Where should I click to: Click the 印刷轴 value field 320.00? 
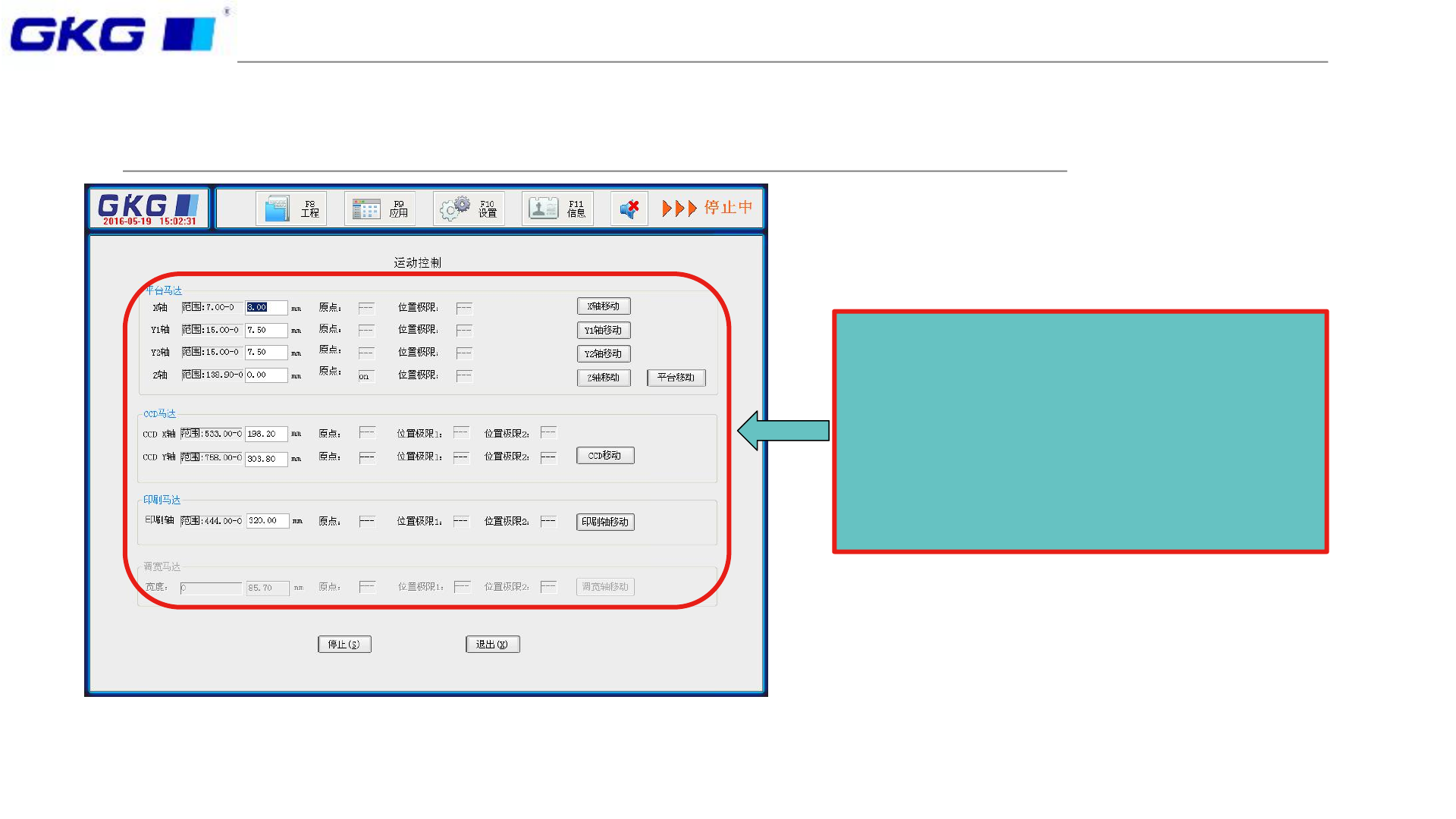click(267, 521)
